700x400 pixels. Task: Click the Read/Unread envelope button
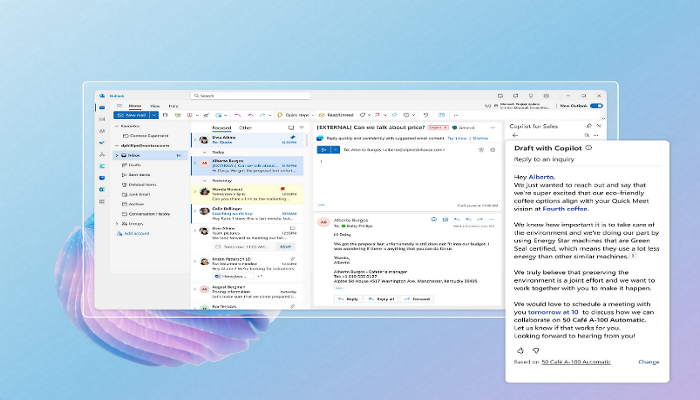coord(336,115)
